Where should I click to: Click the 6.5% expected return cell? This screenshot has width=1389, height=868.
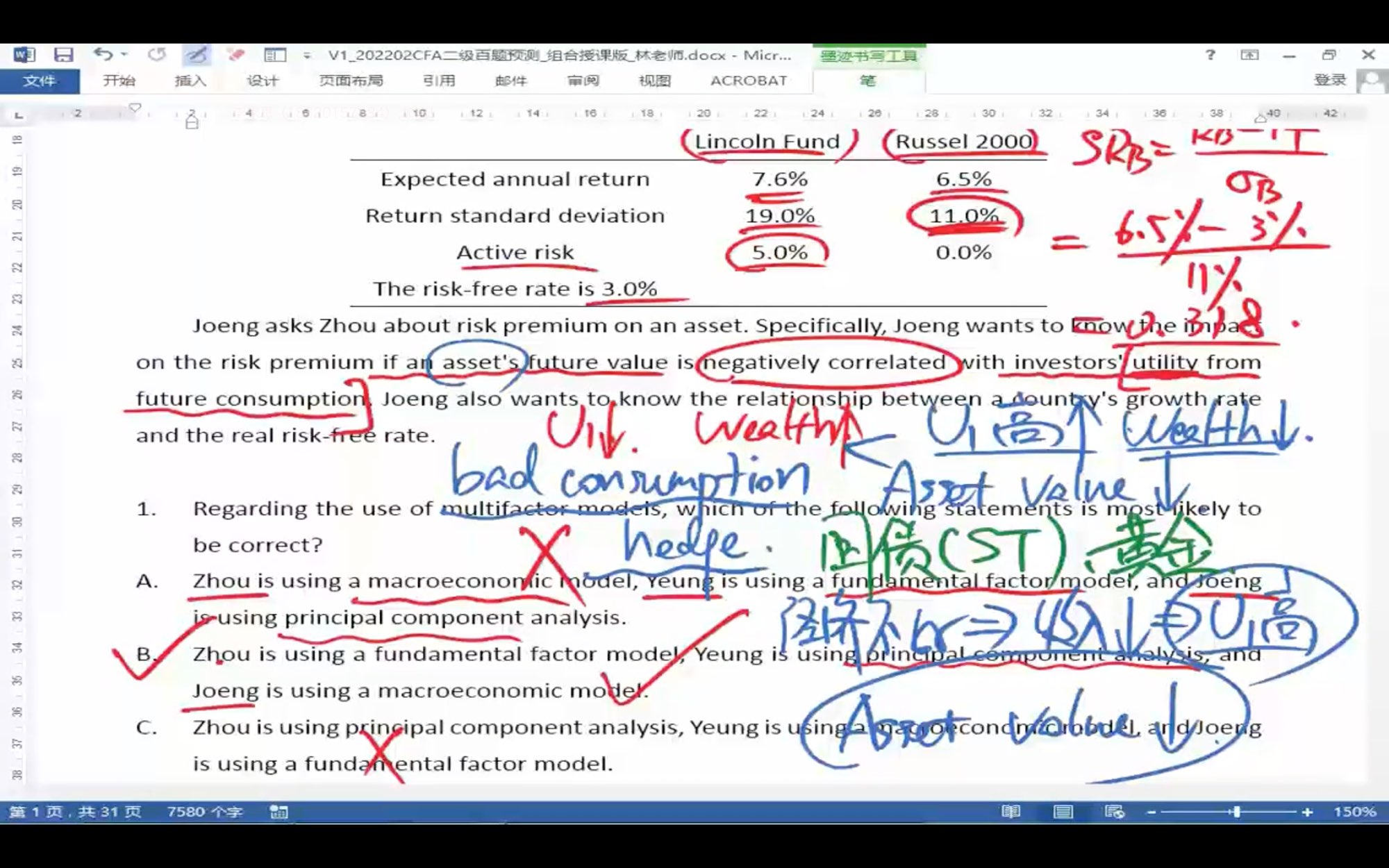(x=964, y=179)
